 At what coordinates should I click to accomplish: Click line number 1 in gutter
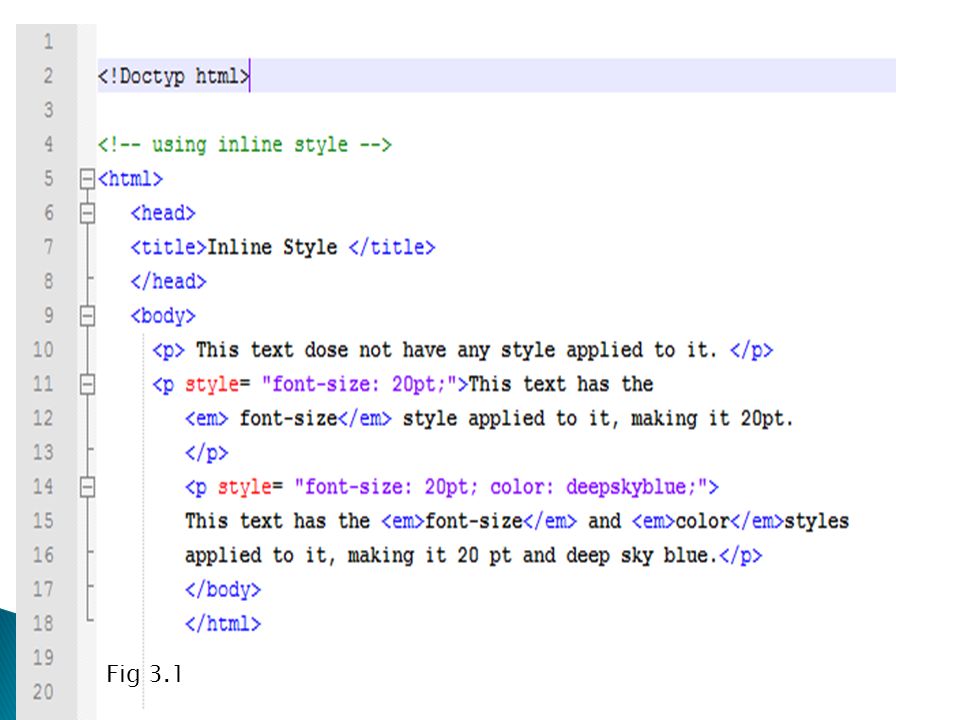pos(48,42)
